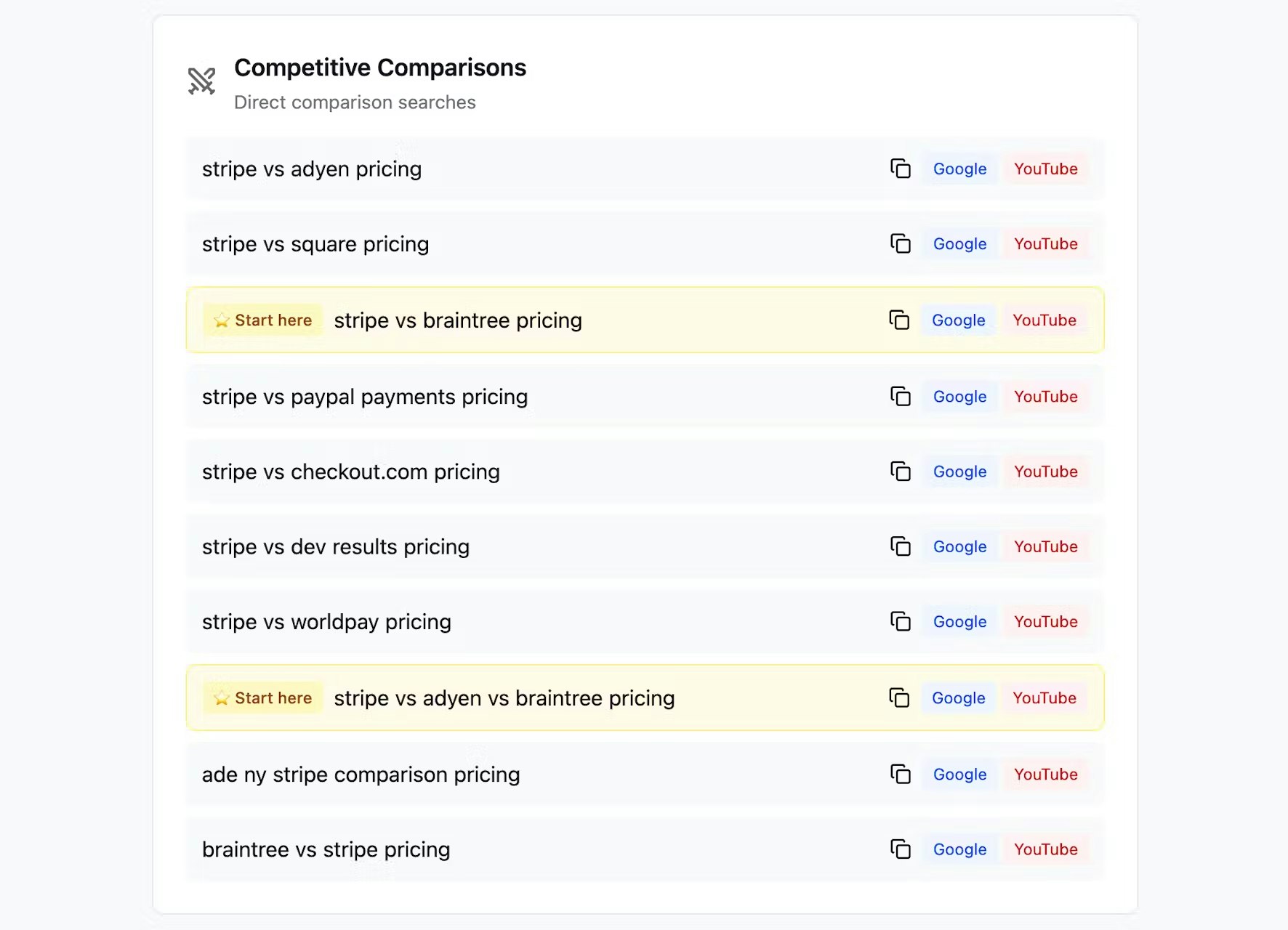
Task: Search "stripe vs checkout.com pricing" on YouTube
Action: [x=1046, y=472]
